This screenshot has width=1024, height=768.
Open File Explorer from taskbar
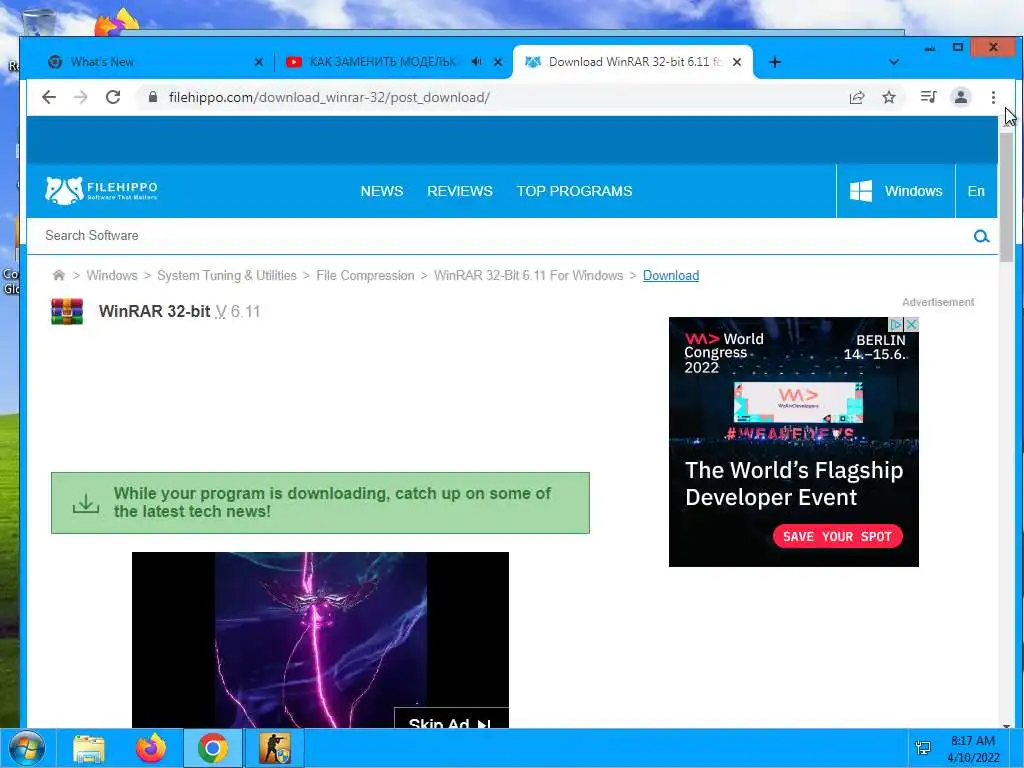[88, 748]
